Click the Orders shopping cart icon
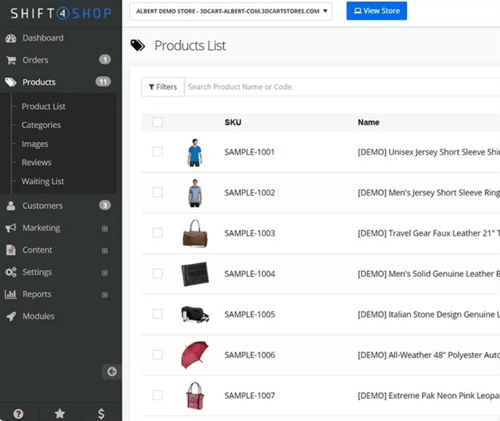 [x=11, y=60]
